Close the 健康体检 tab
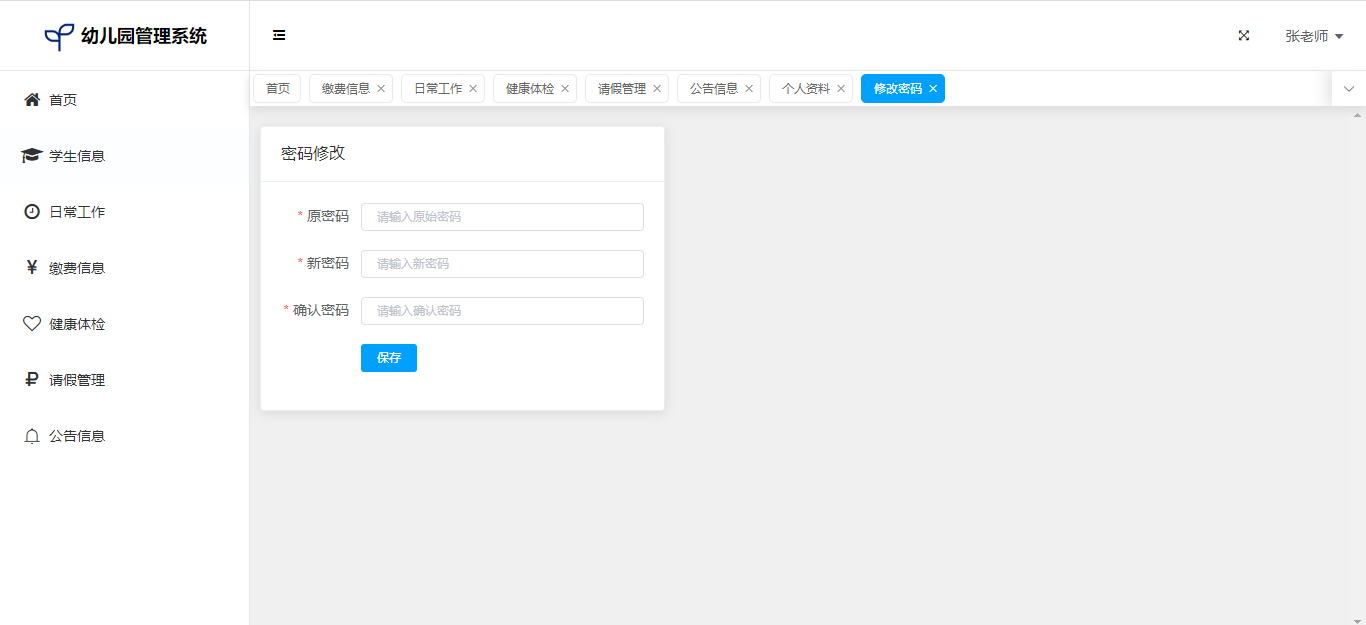The image size is (1366, 625). point(565,89)
